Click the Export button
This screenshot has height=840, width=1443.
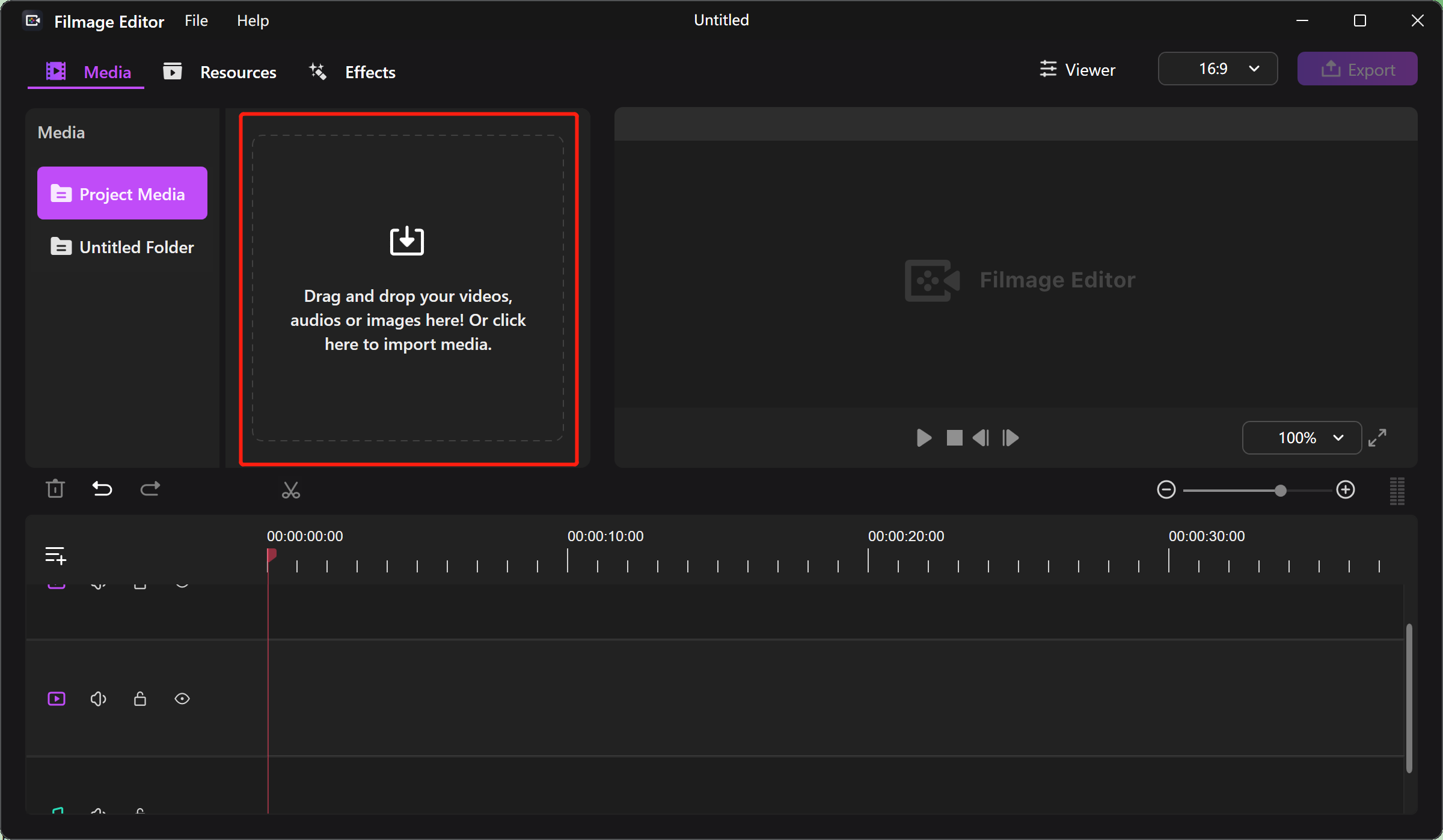click(1357, 69)
